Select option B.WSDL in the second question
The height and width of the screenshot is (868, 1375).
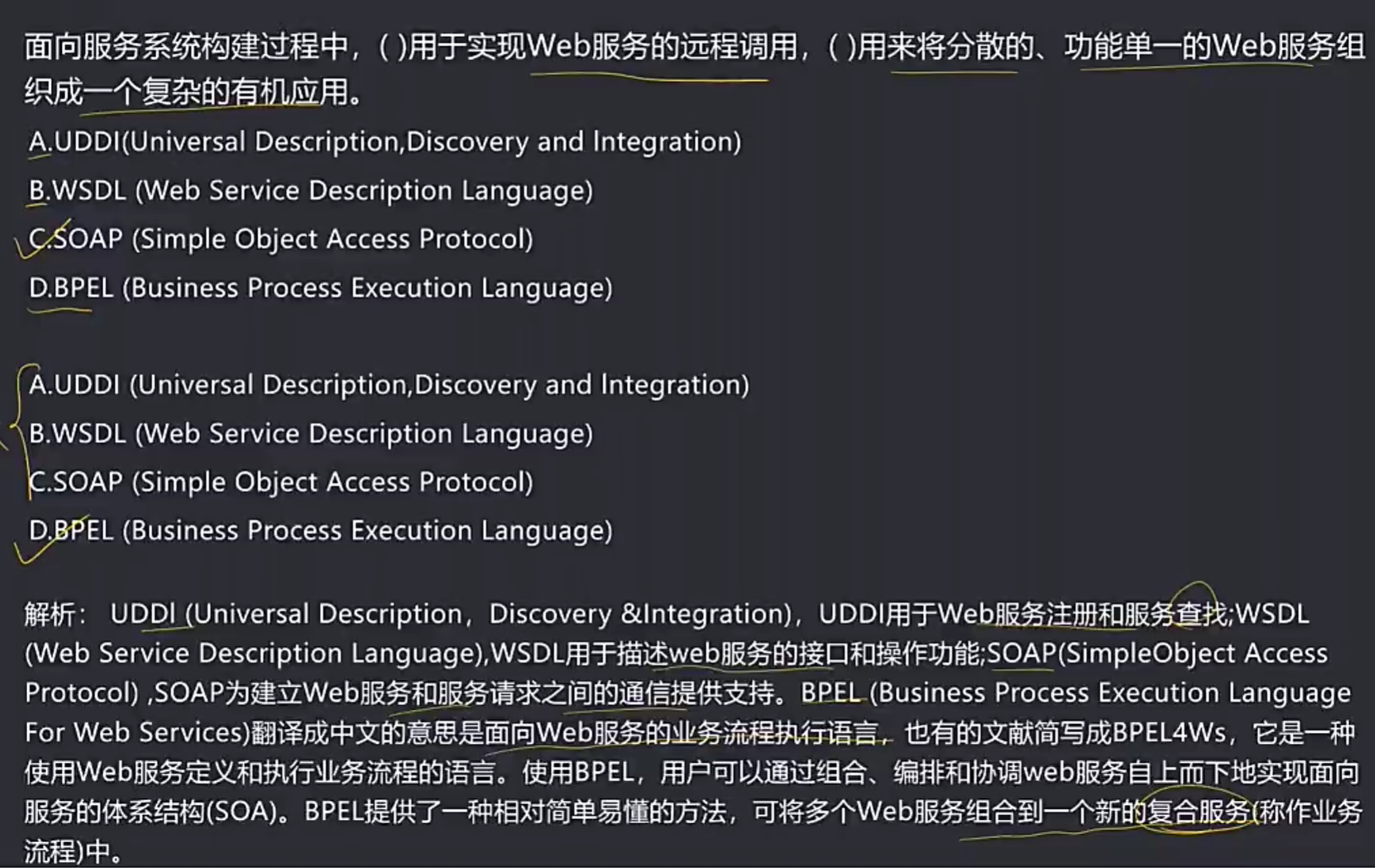pyautogui.click(x=309, y=432)
